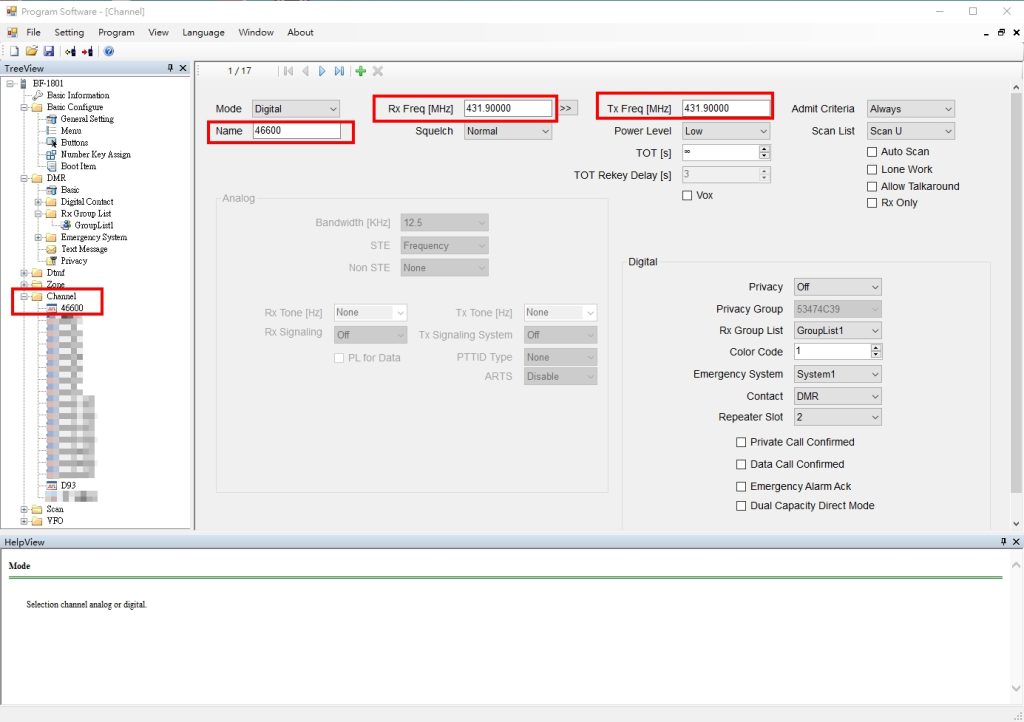This screenshot has height=722, width=1024.
Task: Toggle Allow Talkaround checkbox
Action: pos(872,187)
